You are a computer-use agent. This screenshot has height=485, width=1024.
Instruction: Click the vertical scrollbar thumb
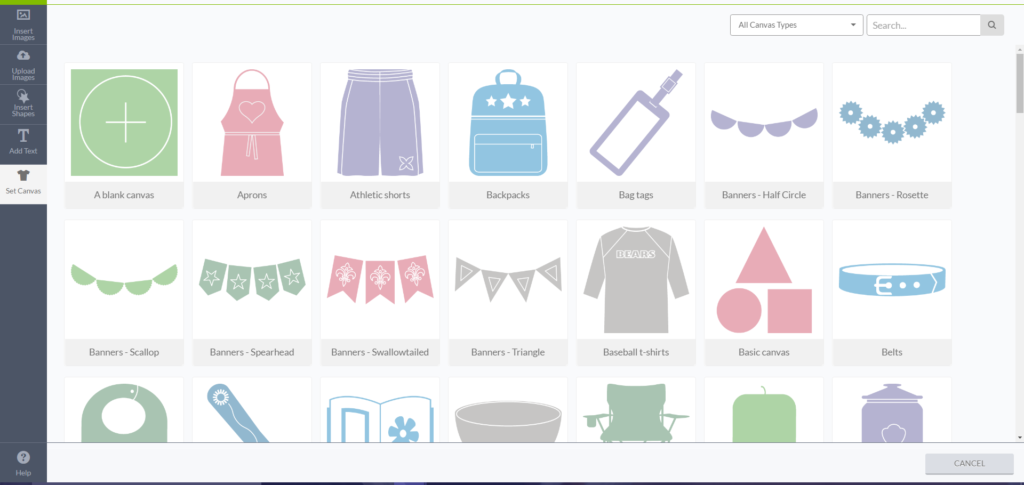point(1019,84)
